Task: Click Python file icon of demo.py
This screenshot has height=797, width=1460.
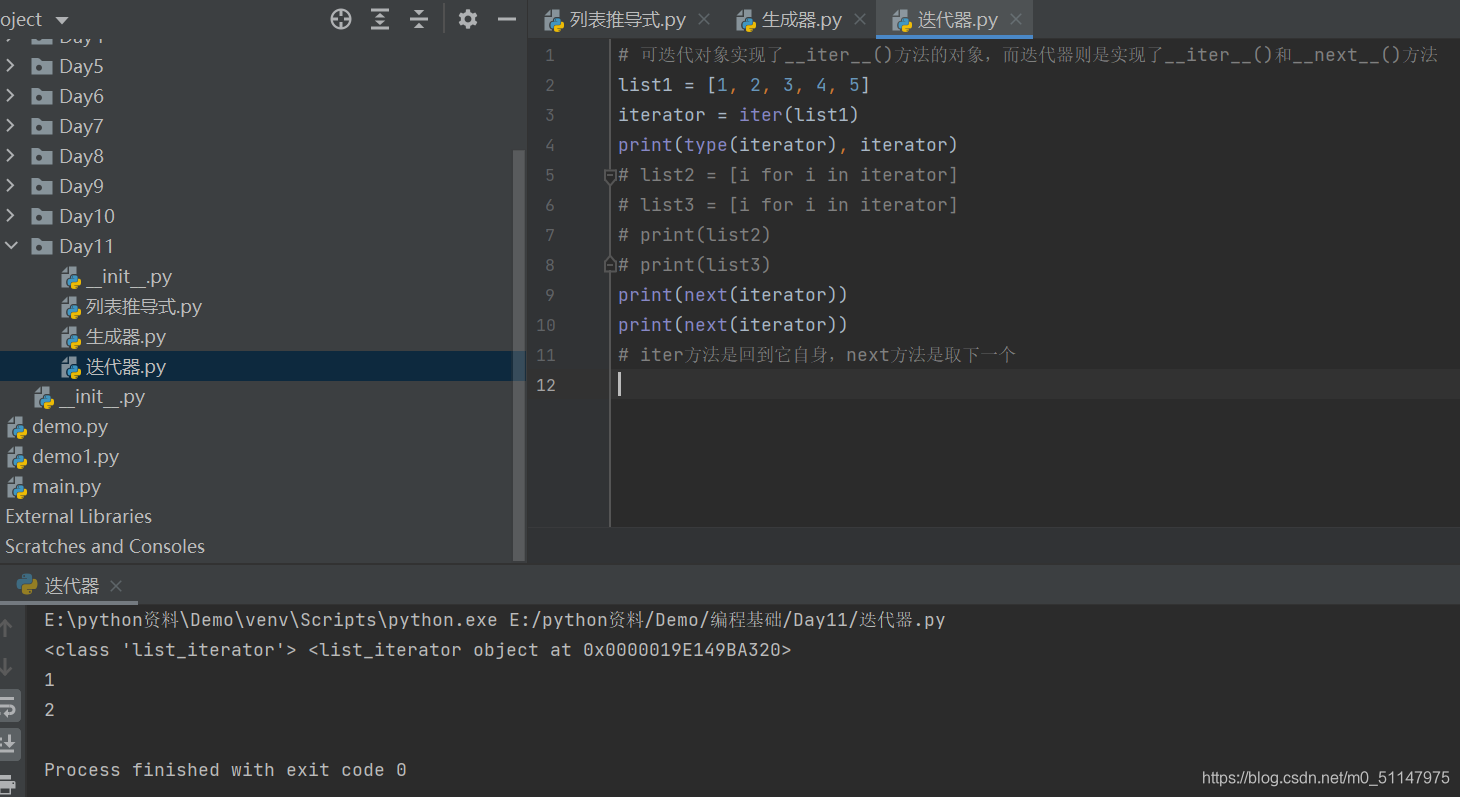Action: pyautogui.click(x=17, y=428)
